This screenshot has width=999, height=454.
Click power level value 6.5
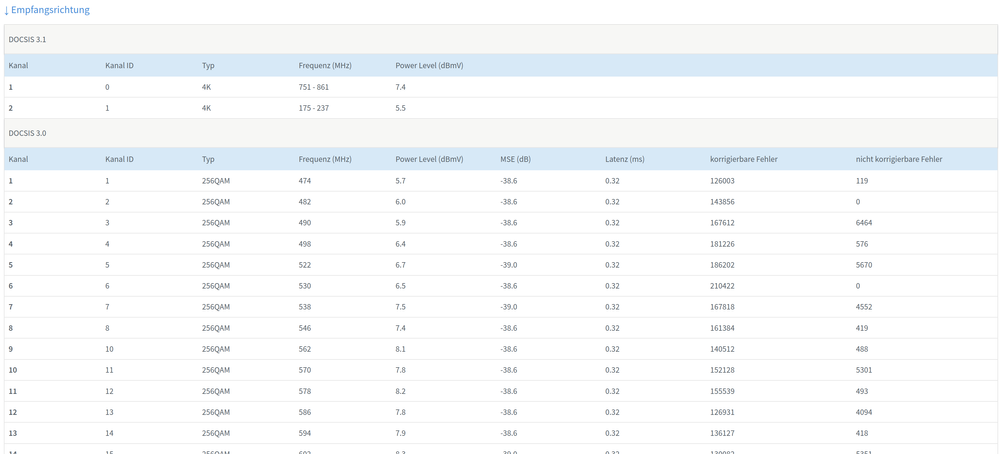click(401, 286)
